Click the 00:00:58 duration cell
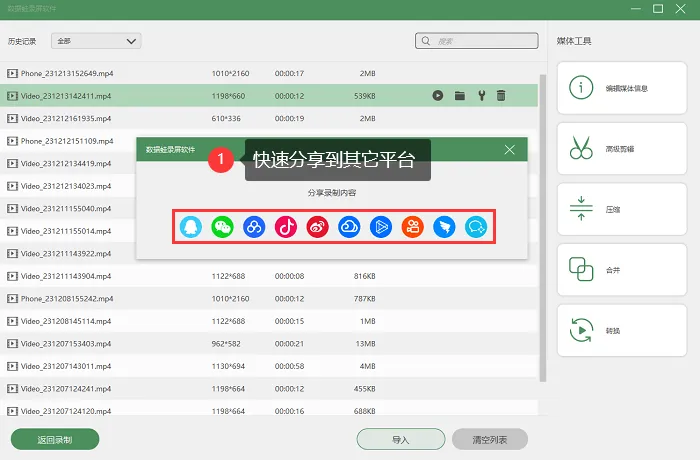The width and height of the screenshot is (700, 460). 289,366
